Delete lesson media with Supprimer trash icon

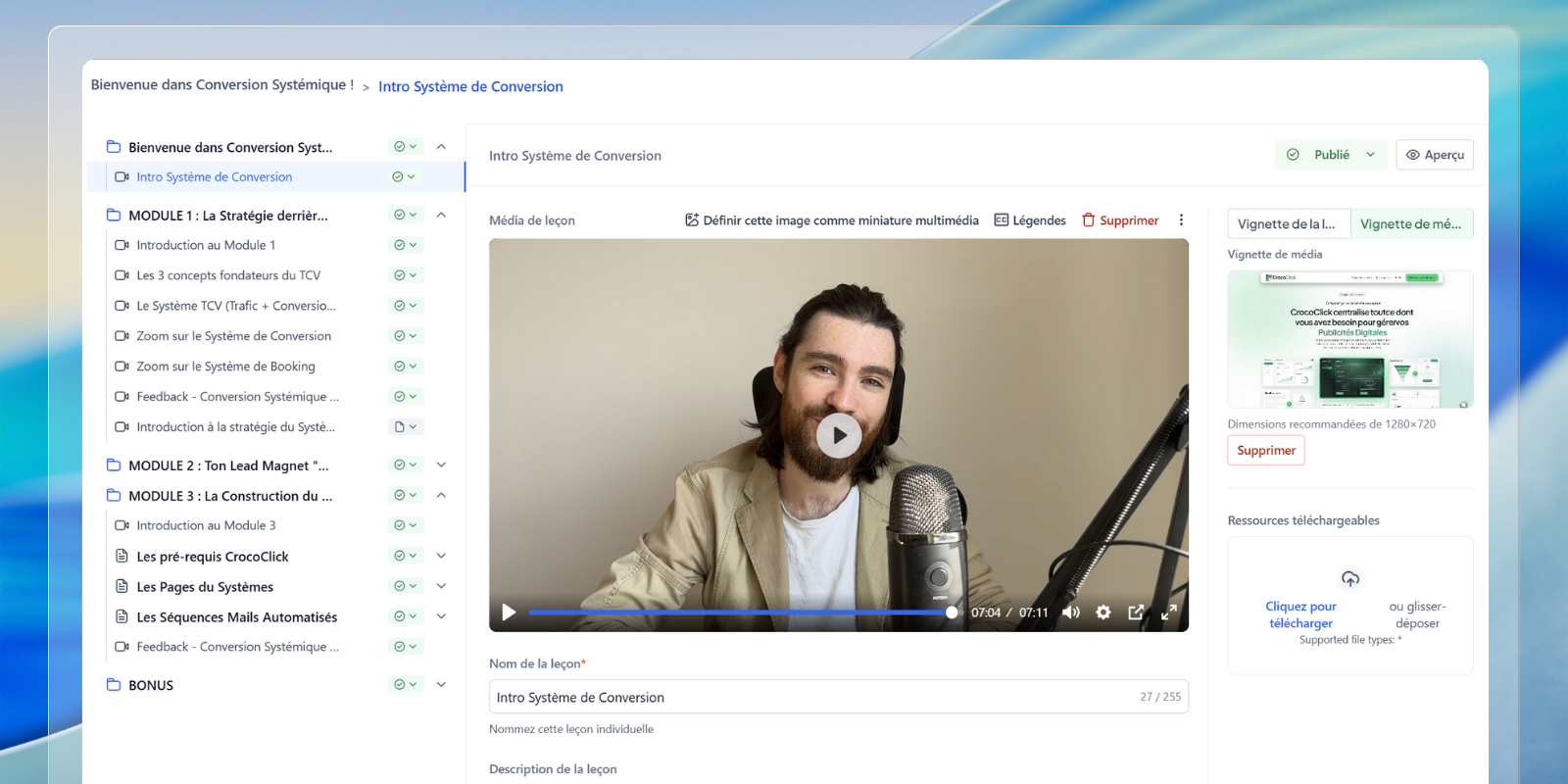tap(1120, 220)
